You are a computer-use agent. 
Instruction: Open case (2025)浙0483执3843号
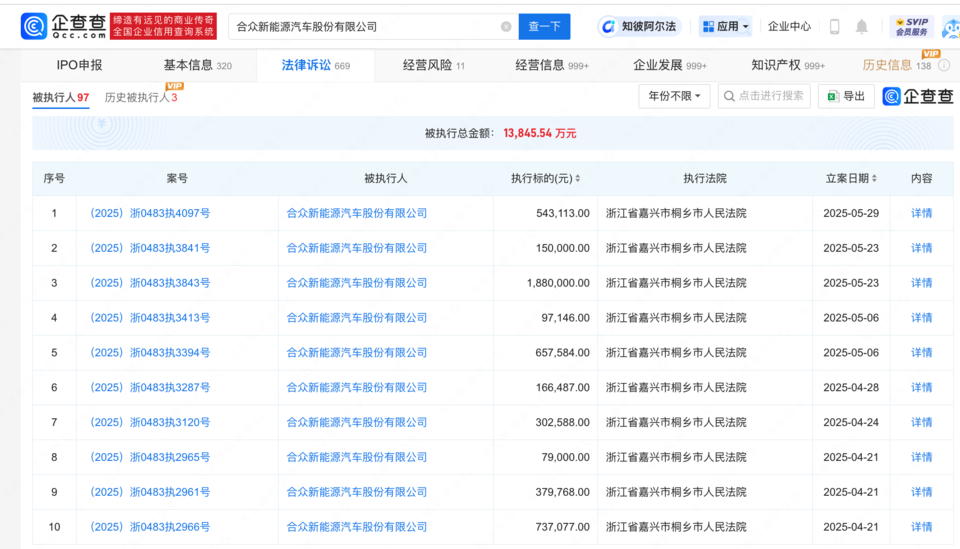(150, 283)
